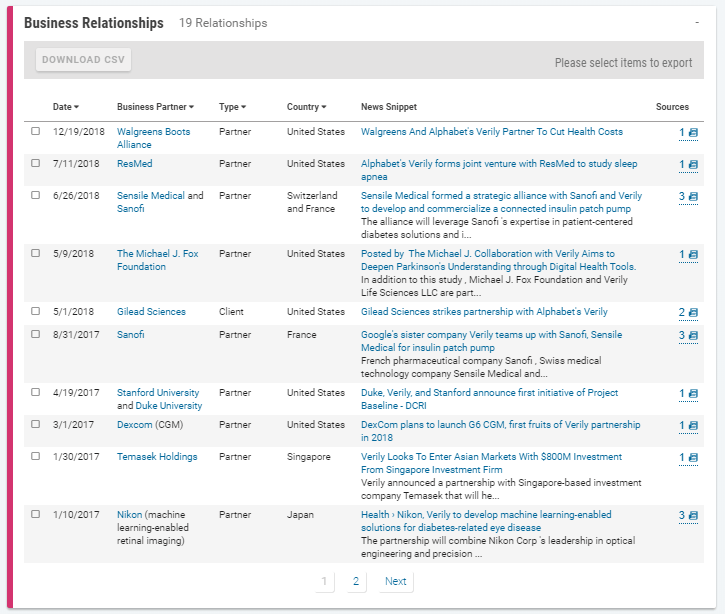725x614 pixels.
Task: Tick the Temasek Holdings row checkbox
Action: [36, 456]
